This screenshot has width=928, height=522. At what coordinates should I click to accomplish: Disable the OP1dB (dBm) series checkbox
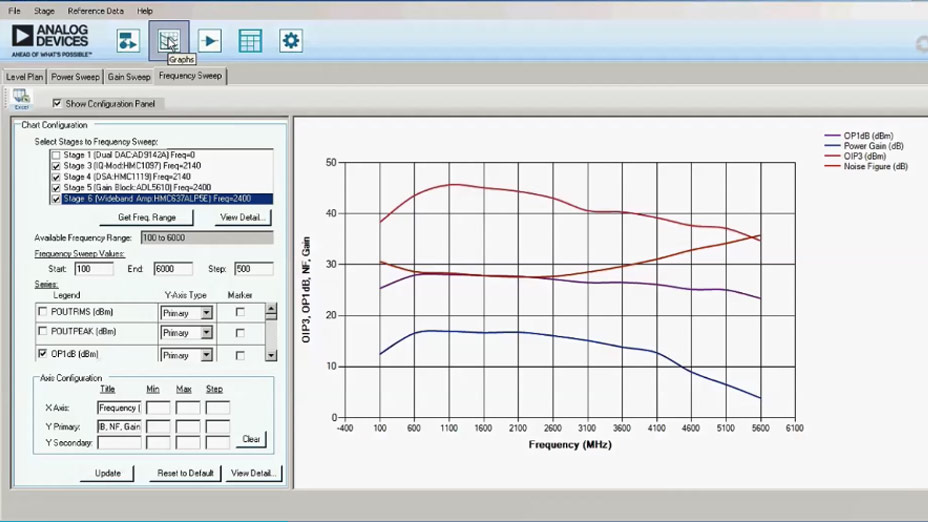coord(43,353)
